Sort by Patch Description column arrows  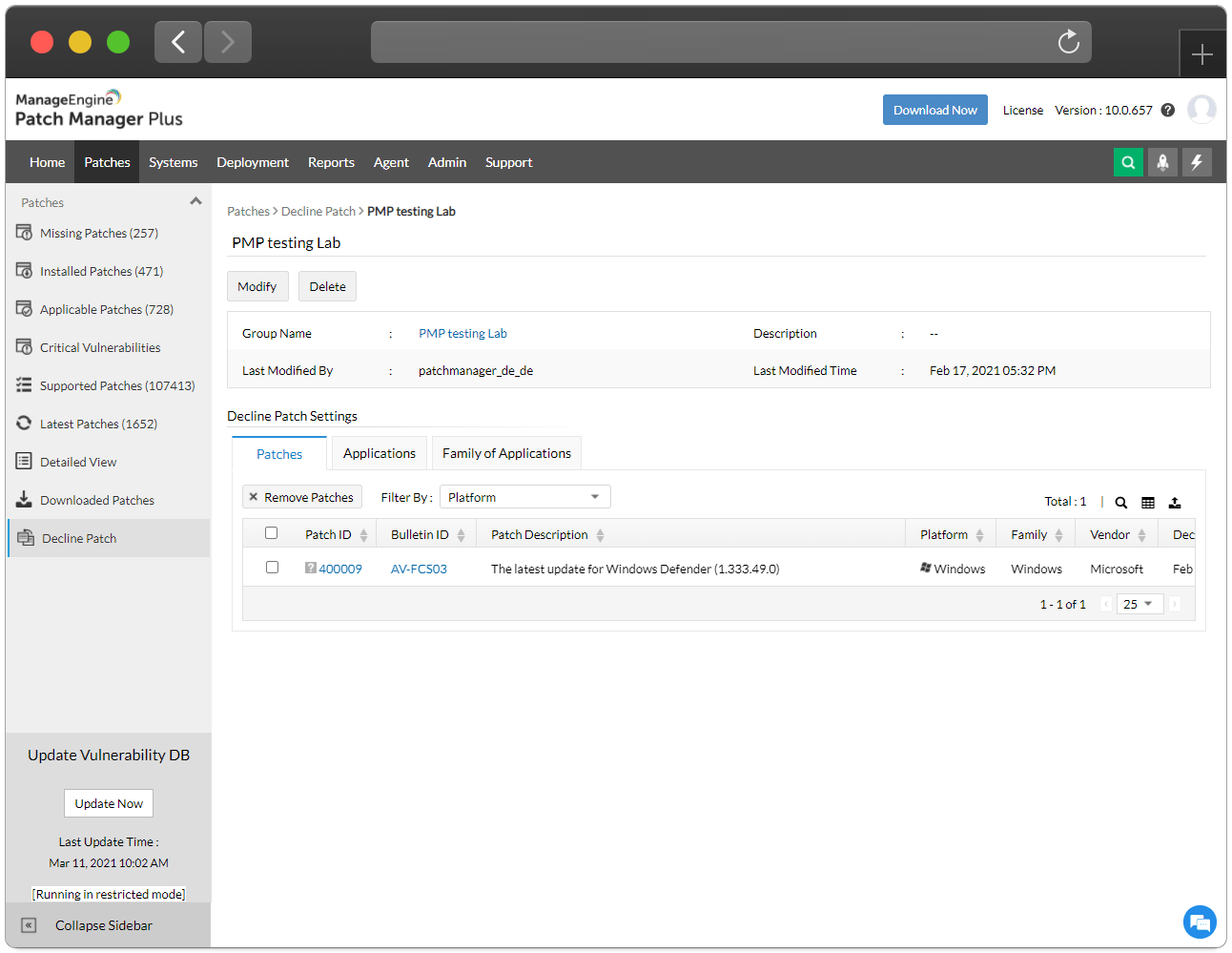click(600, 535)
